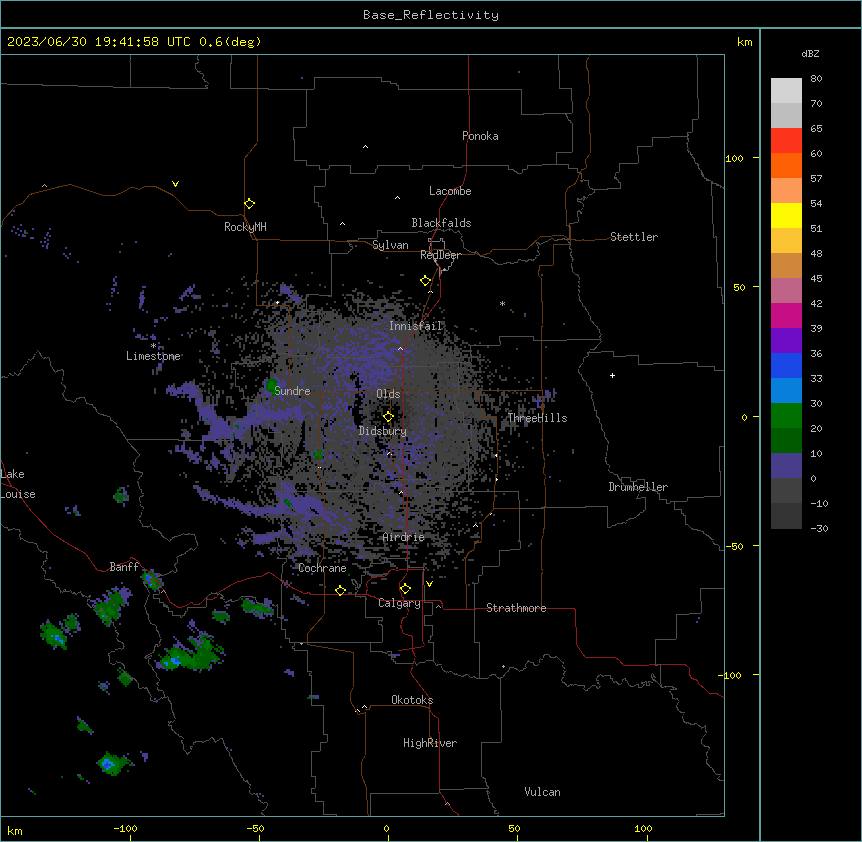Click the RedDeer label
This screenshot has width=862, height=842.
click(x=440, y=255)
